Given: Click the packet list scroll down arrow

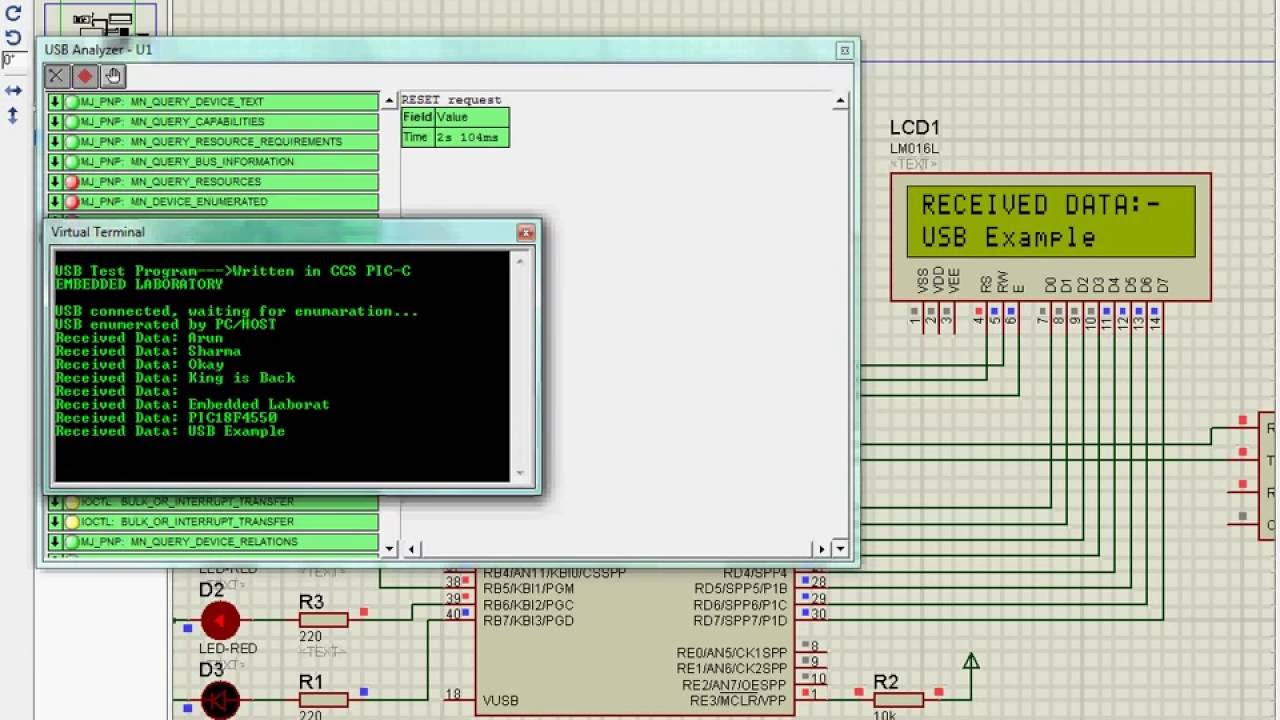Looking at the screenshot, I should [x=389, y=549].
